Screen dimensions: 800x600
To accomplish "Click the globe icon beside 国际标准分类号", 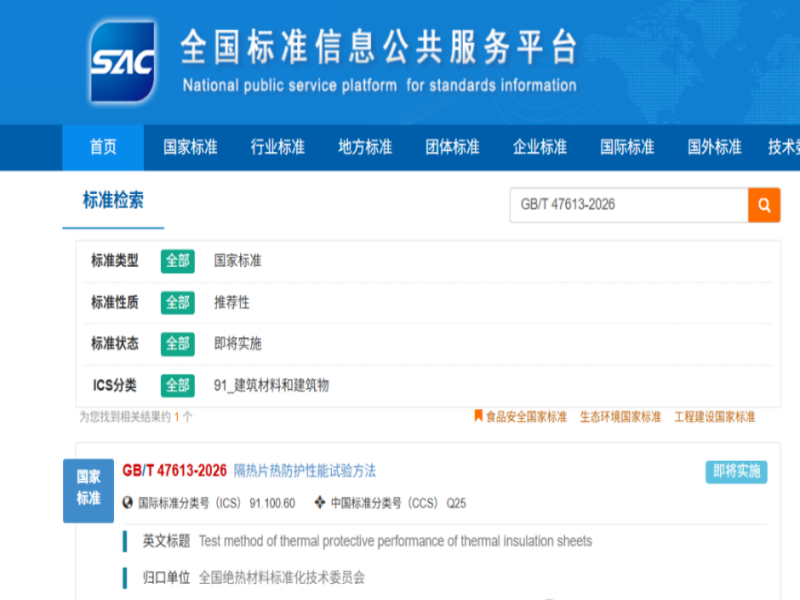I will (128, 503).
